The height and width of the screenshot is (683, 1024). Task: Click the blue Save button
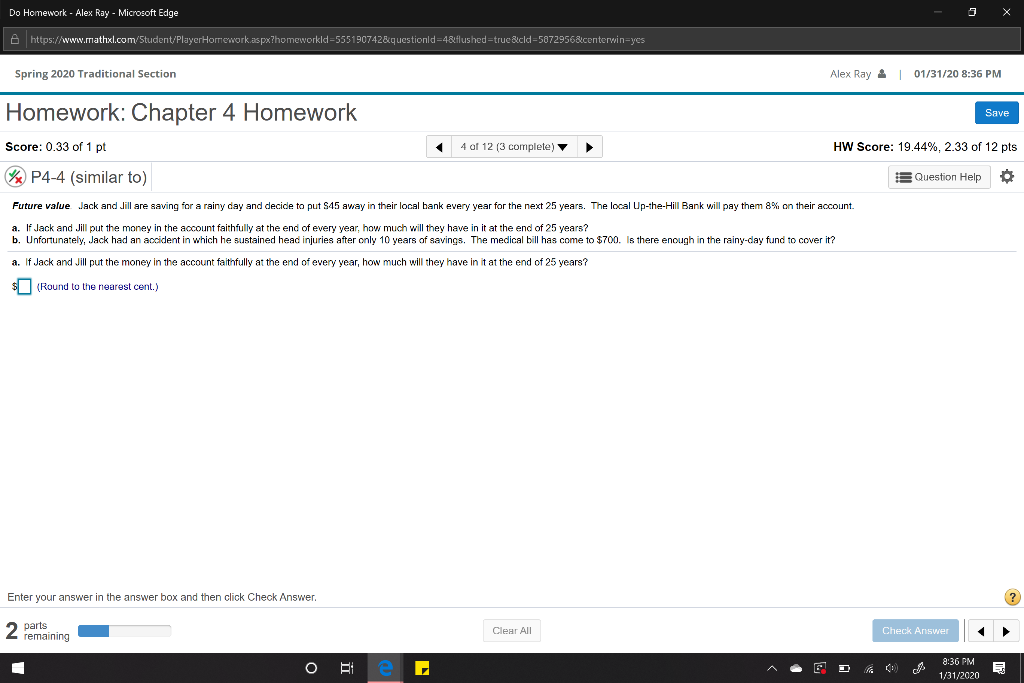996,113
